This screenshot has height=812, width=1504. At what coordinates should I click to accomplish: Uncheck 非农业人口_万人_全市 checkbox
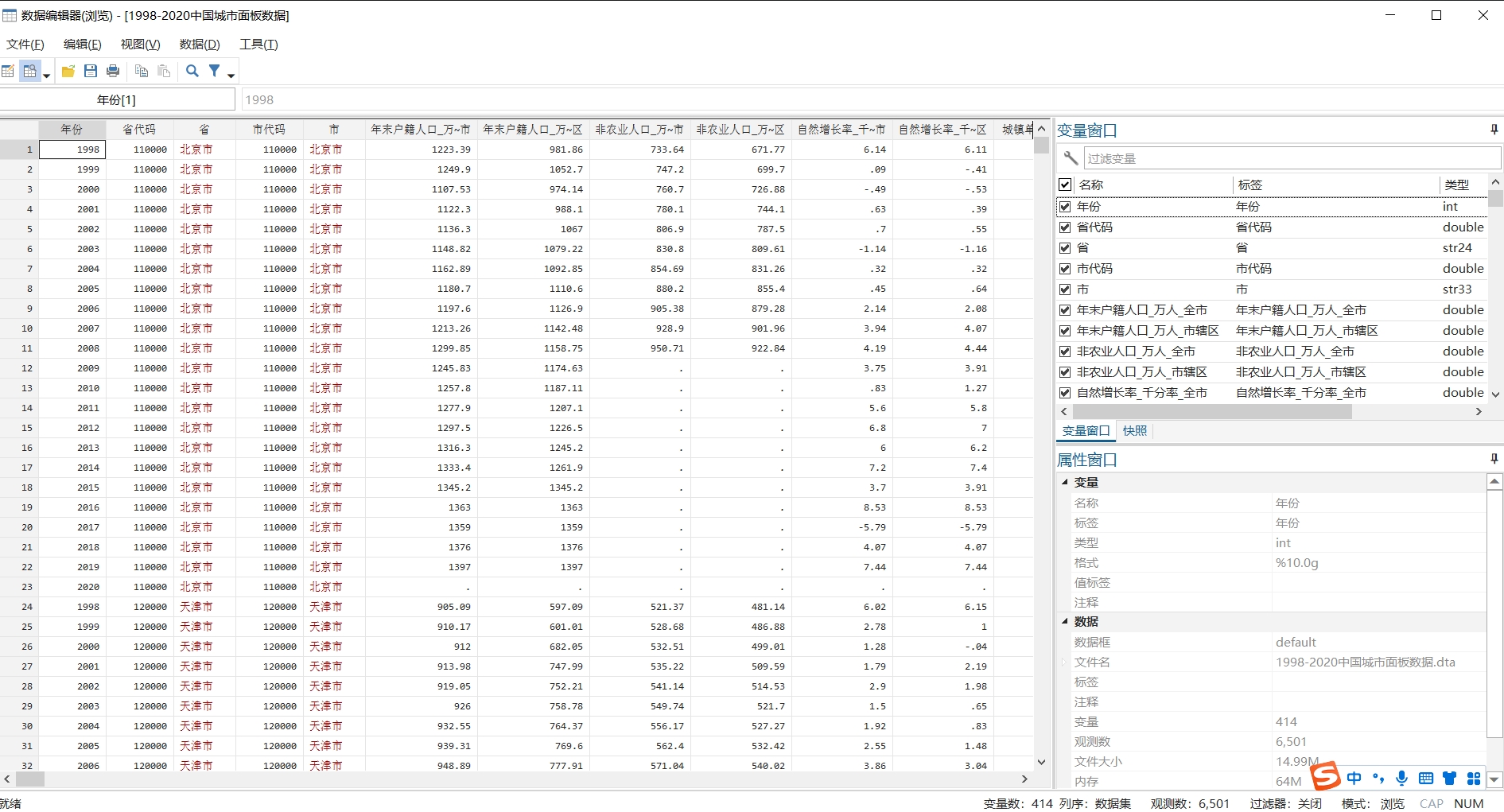(x=1065, y=352)
